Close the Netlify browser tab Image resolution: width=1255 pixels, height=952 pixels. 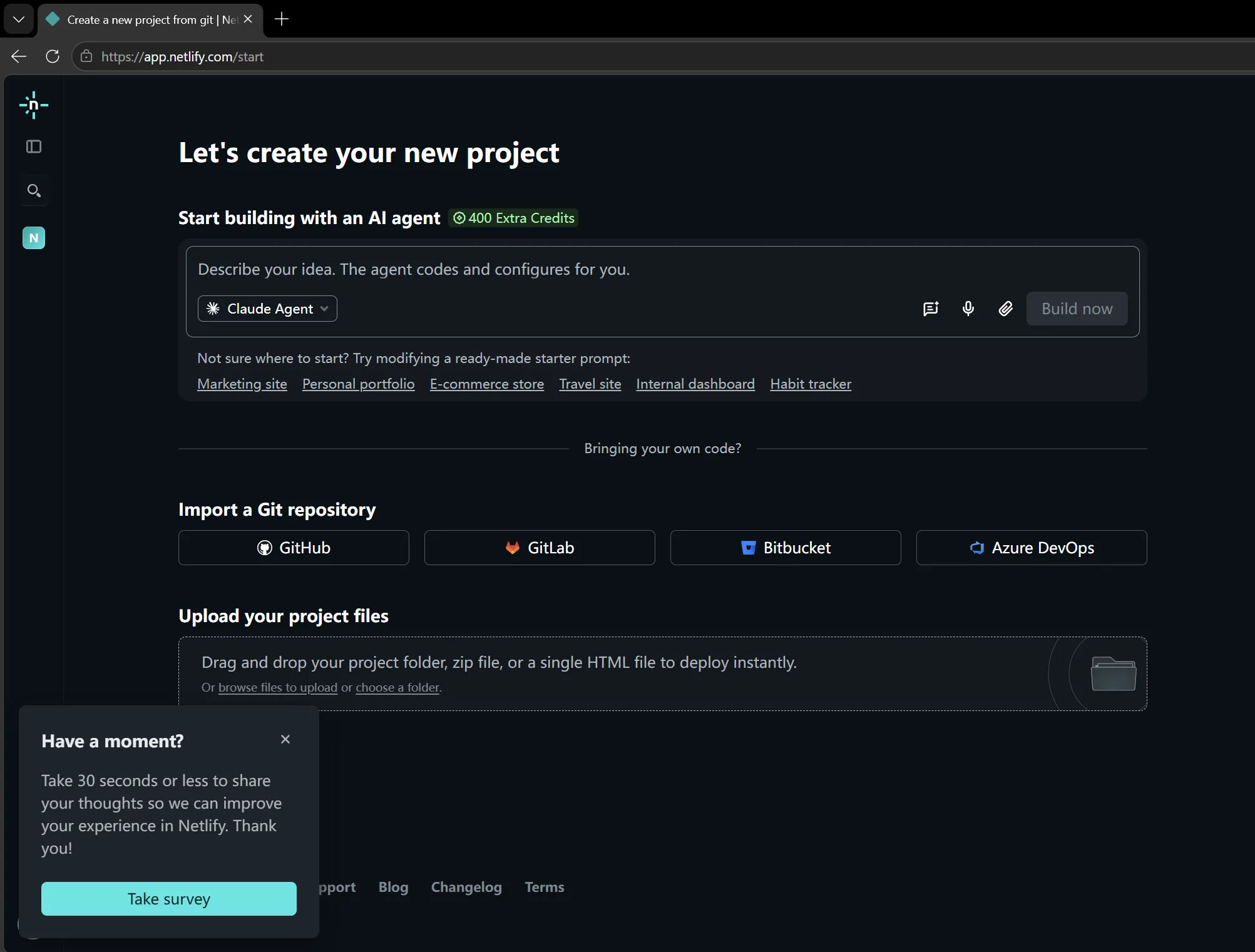coord(248,19)
